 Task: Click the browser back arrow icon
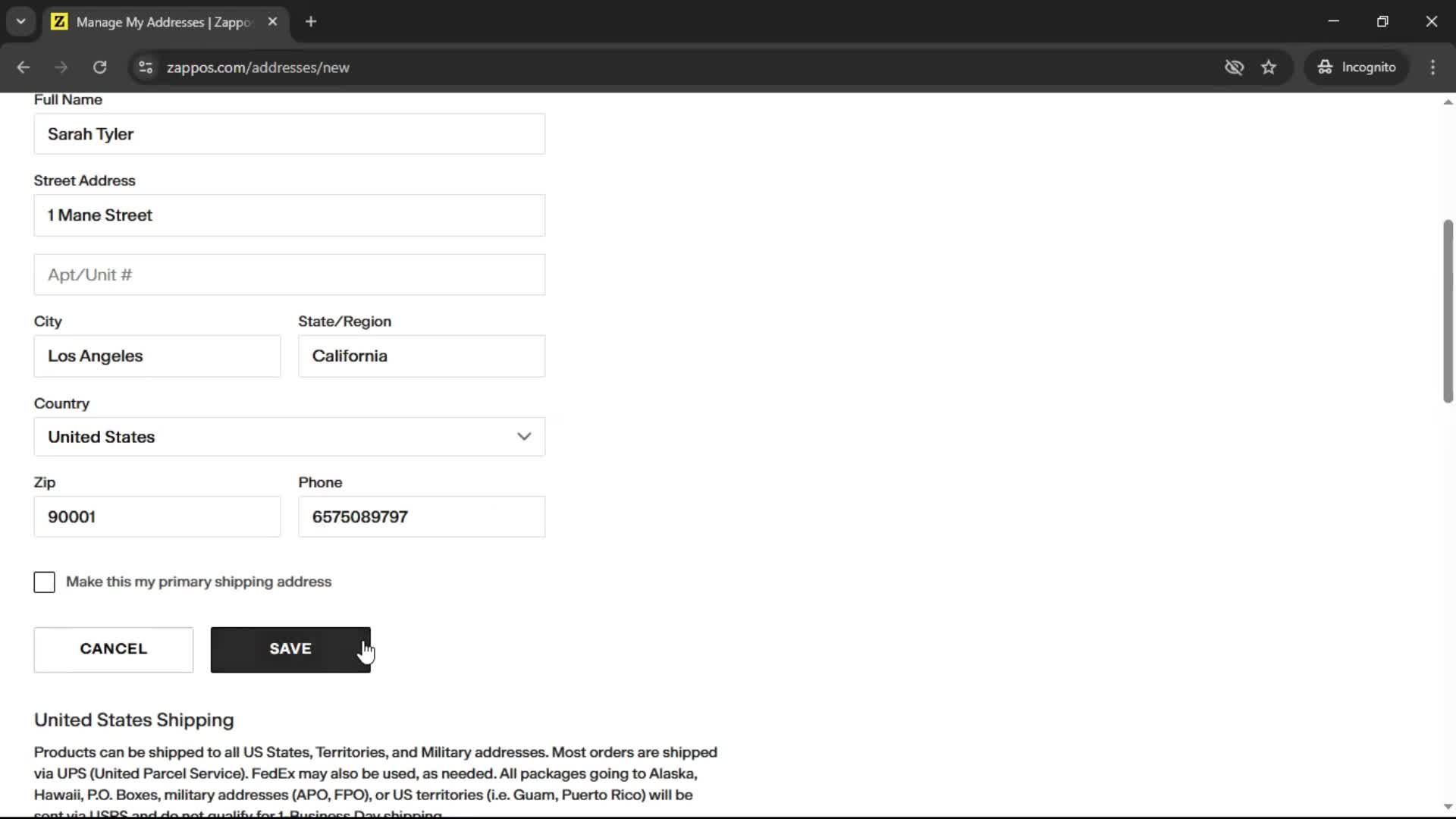(x=23, y=67)
